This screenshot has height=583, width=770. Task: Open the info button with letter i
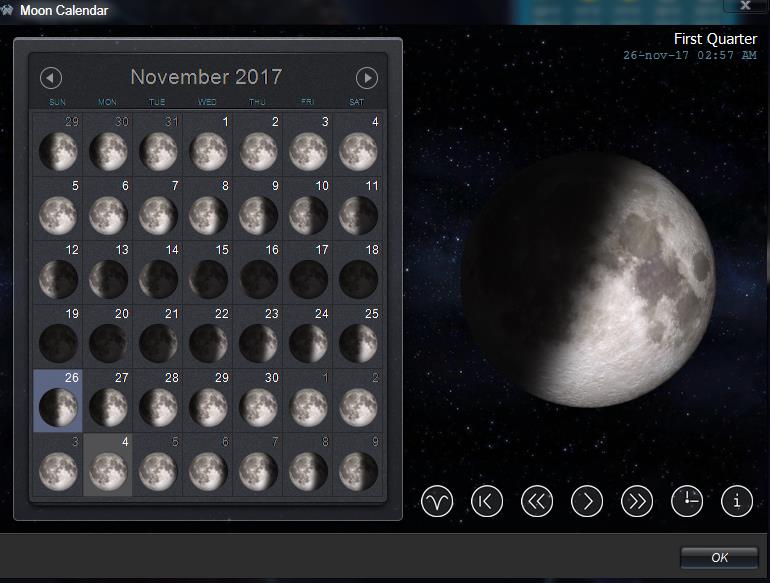click(737, 501)
